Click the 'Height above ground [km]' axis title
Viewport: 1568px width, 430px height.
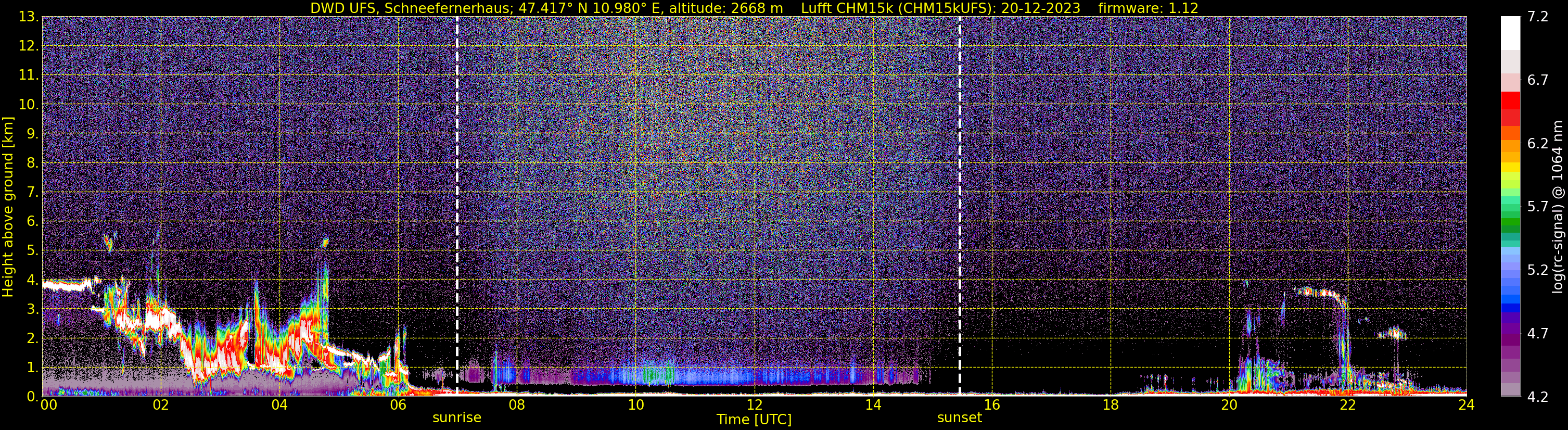8,207
